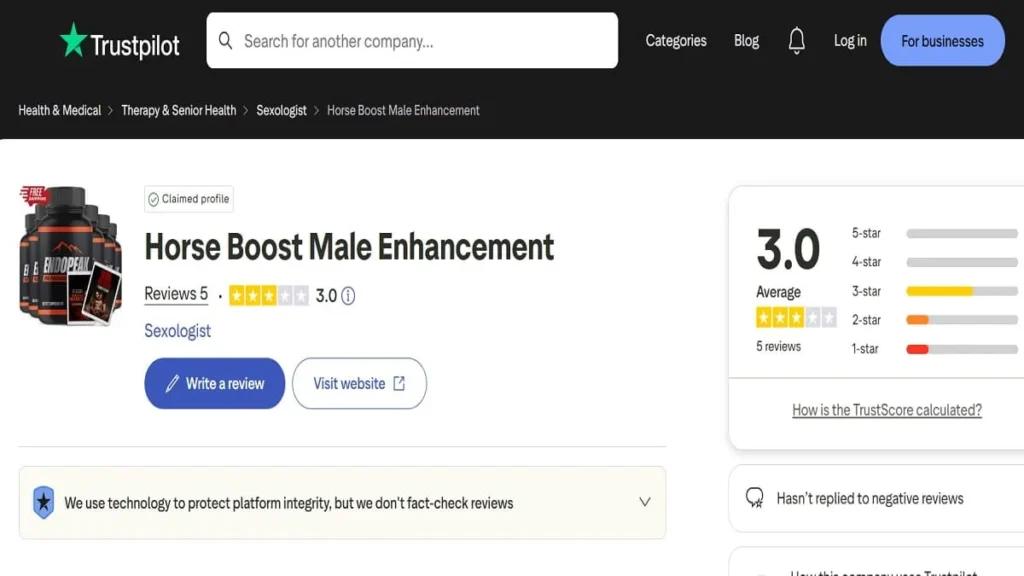Click the Horse Boost Male Enhancement heading

[x=349, y=247]
